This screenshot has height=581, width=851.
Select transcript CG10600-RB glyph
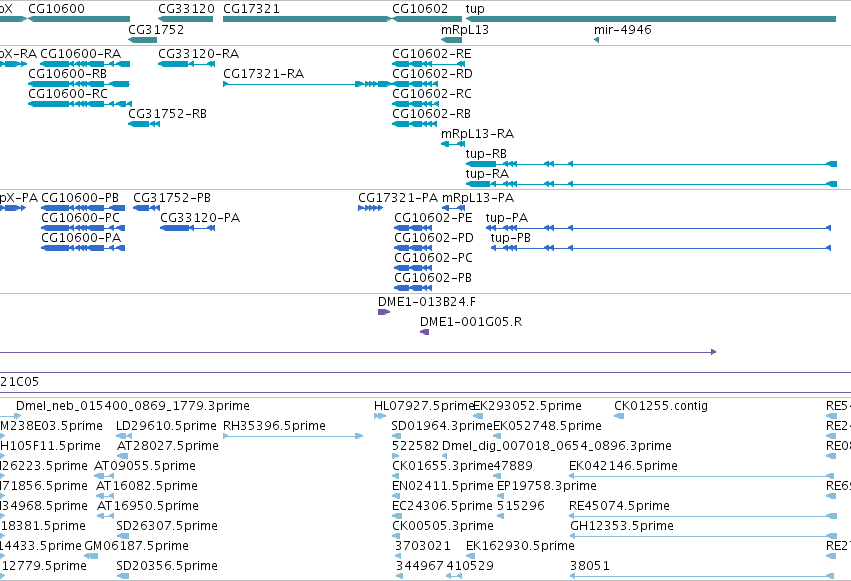point(79,84)
